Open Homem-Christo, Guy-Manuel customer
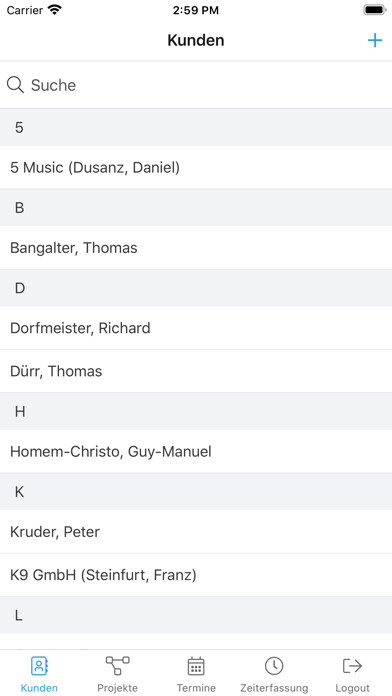 196,451
